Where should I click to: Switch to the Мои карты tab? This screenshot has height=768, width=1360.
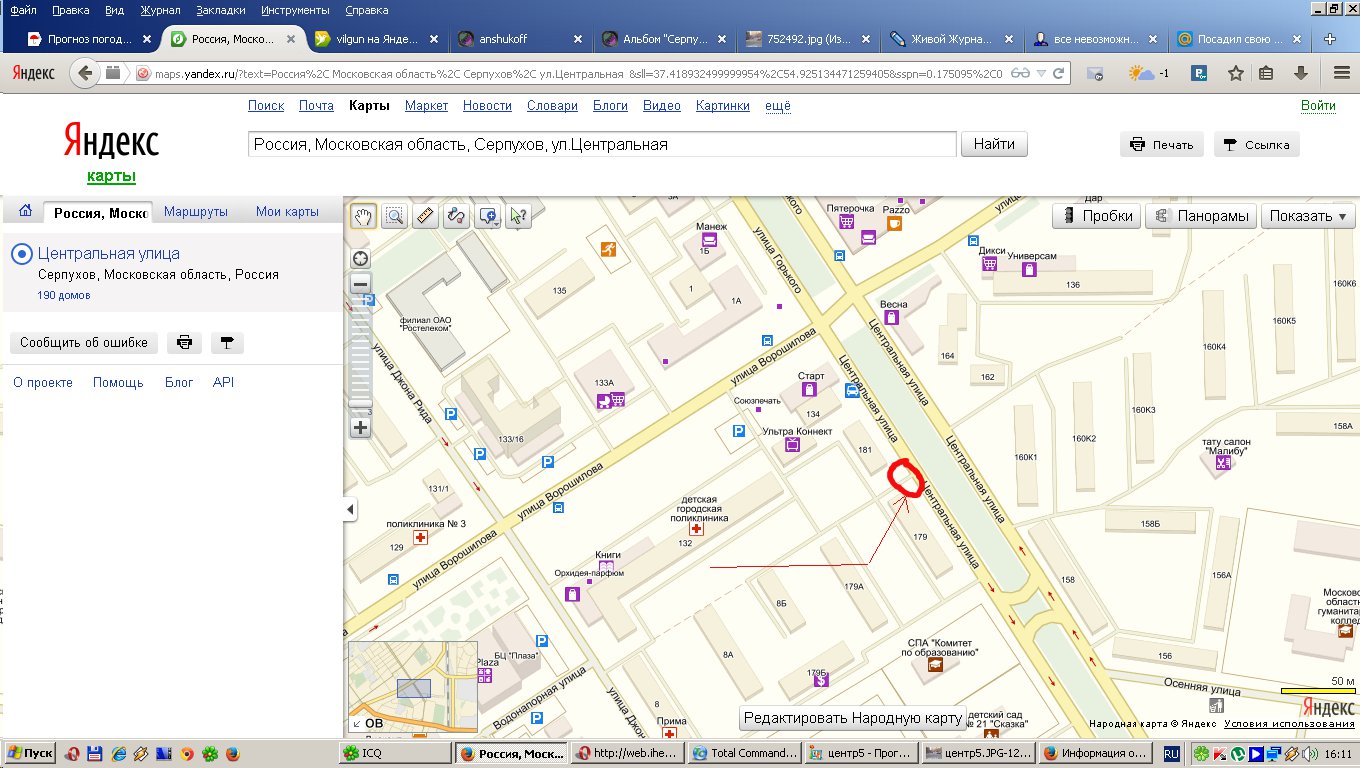(287, 212)
